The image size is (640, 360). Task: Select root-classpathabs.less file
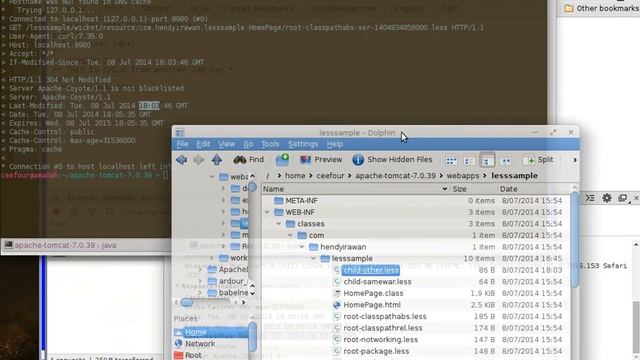click(x=384, y=316)
